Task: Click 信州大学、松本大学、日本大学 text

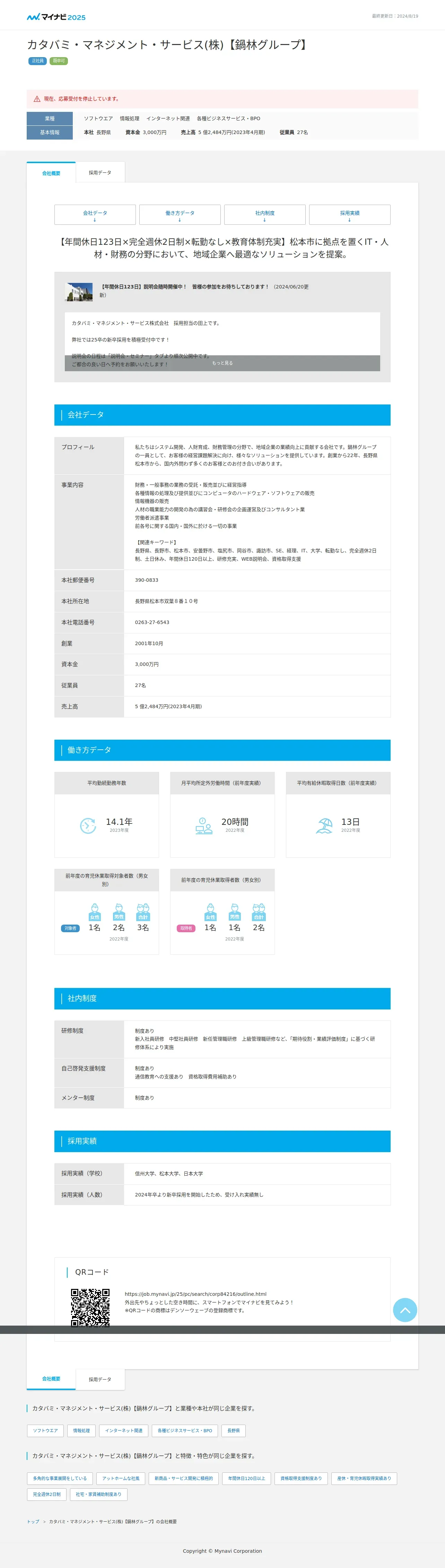Action: (x=169, y=1174)
